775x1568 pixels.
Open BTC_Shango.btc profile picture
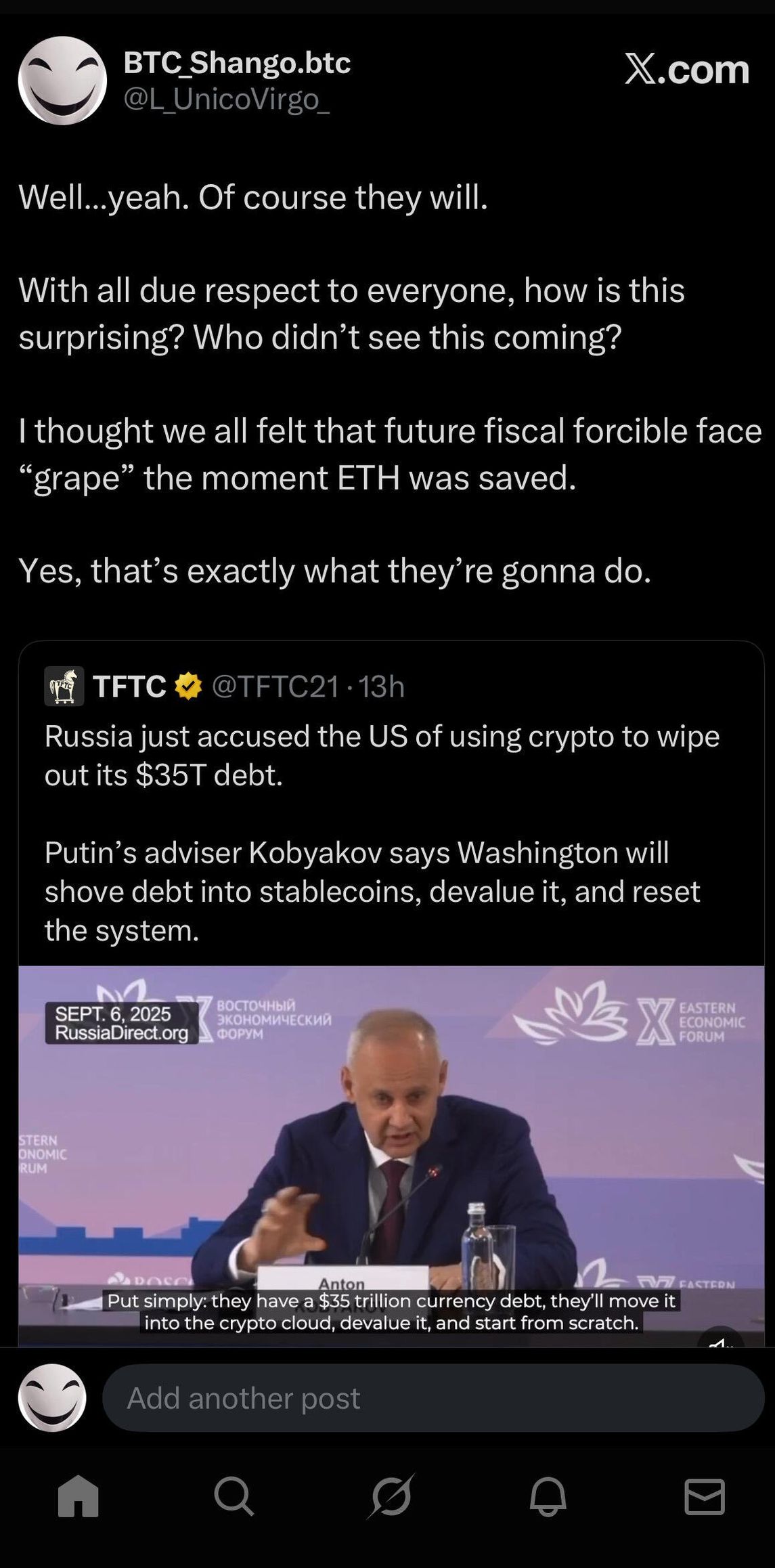(x=62, y=81)
